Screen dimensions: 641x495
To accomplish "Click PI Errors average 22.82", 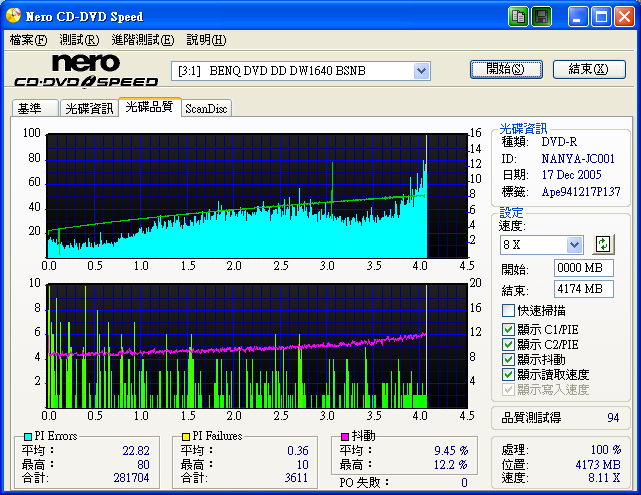I will click(136, 450).
